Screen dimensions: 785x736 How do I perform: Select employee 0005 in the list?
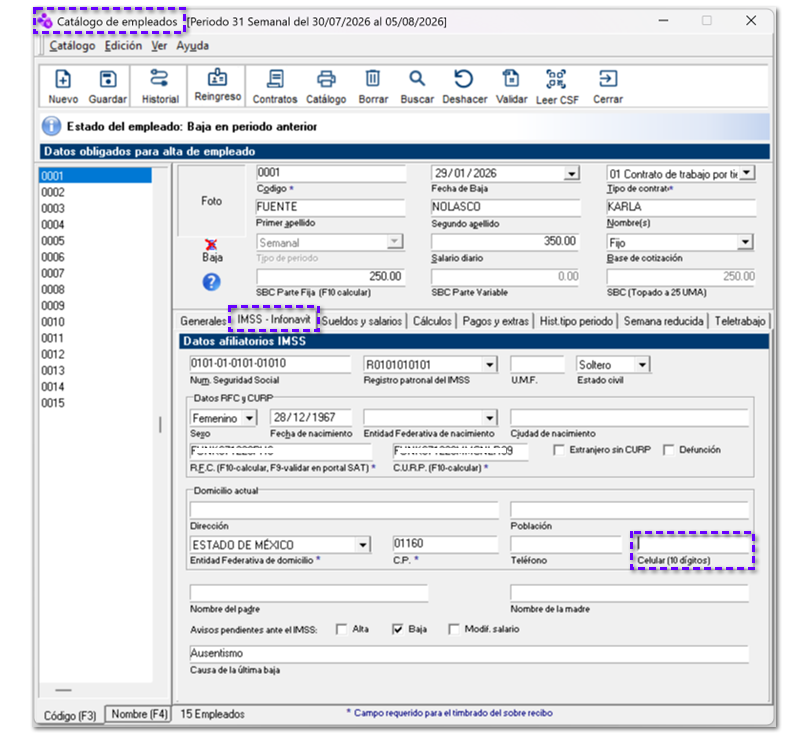click(x=95, y=241)
